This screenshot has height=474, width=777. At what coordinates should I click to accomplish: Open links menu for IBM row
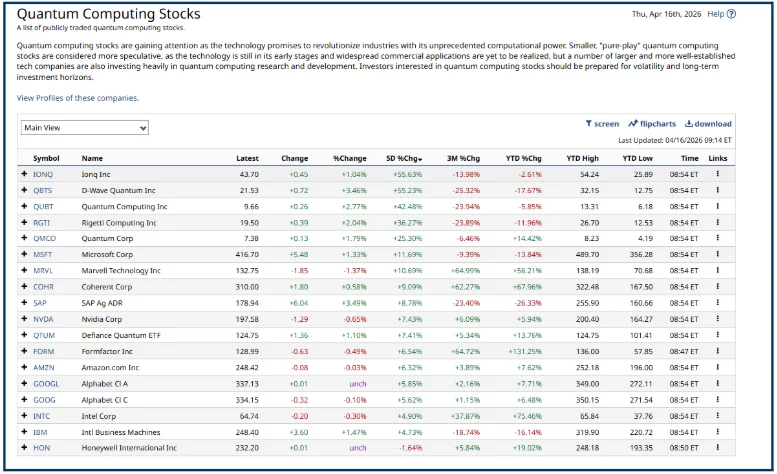(718, 432)
